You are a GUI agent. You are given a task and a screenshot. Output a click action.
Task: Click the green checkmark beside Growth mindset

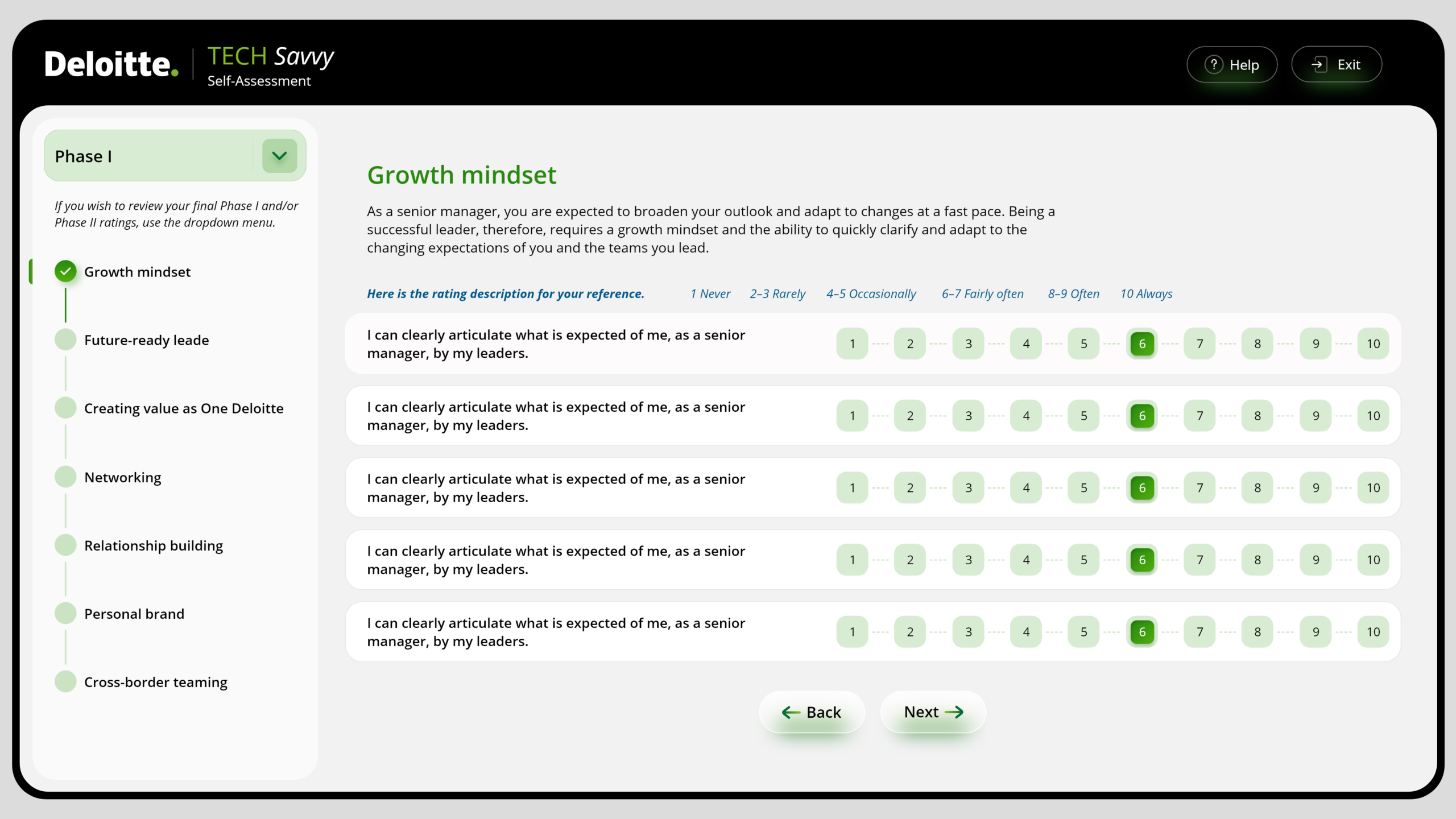[65, 271]
